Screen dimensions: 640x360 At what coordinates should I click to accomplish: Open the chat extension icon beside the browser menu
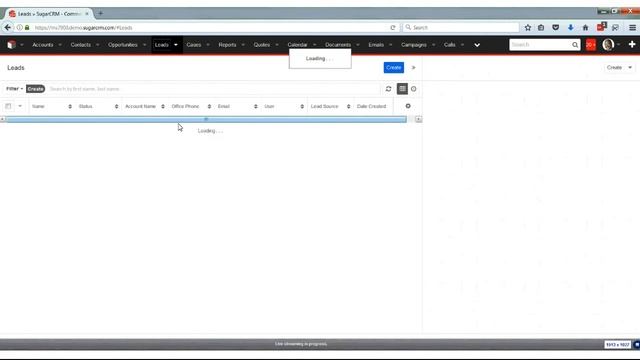[616, 27]
